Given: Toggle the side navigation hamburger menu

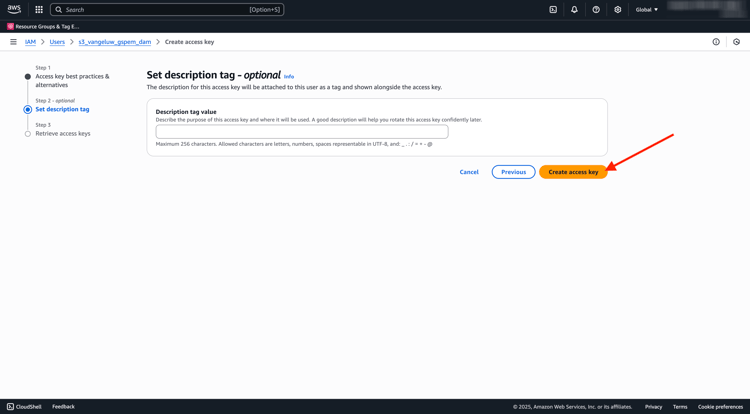Looking at the screenshot, I should pos(13,42).
